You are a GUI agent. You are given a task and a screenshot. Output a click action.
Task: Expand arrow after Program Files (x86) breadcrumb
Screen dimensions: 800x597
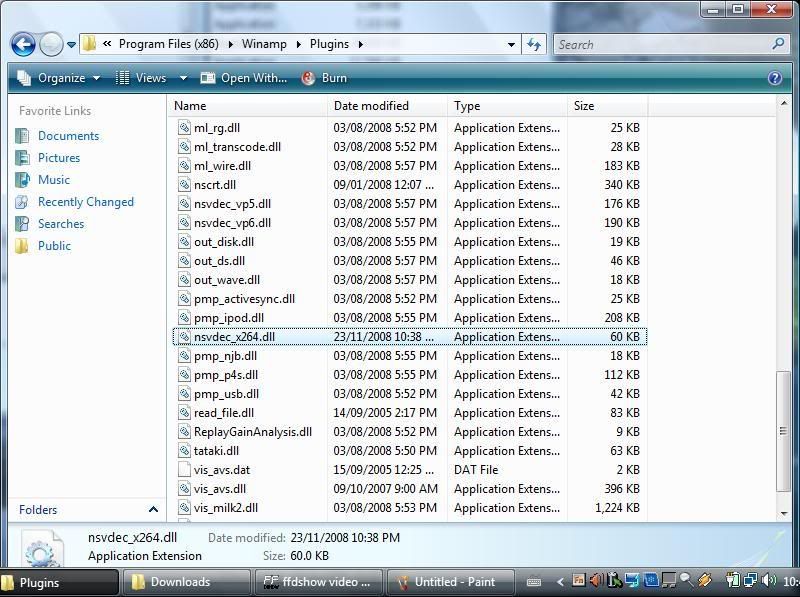[x=231, y=45]
